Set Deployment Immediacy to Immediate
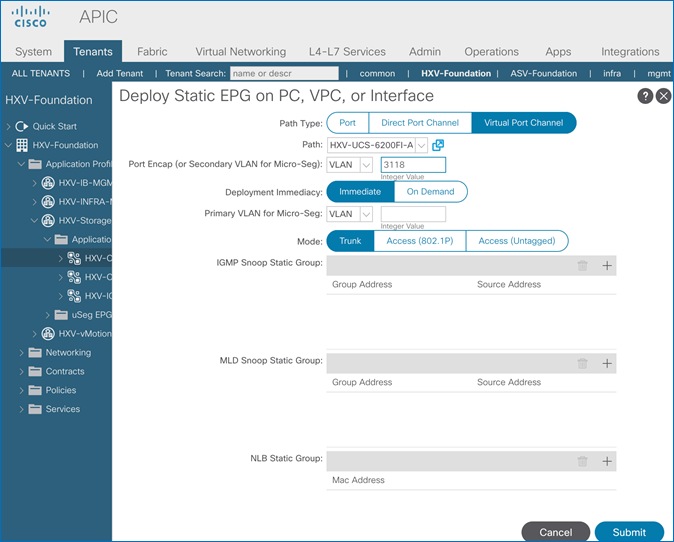 [x=360, y=192]
